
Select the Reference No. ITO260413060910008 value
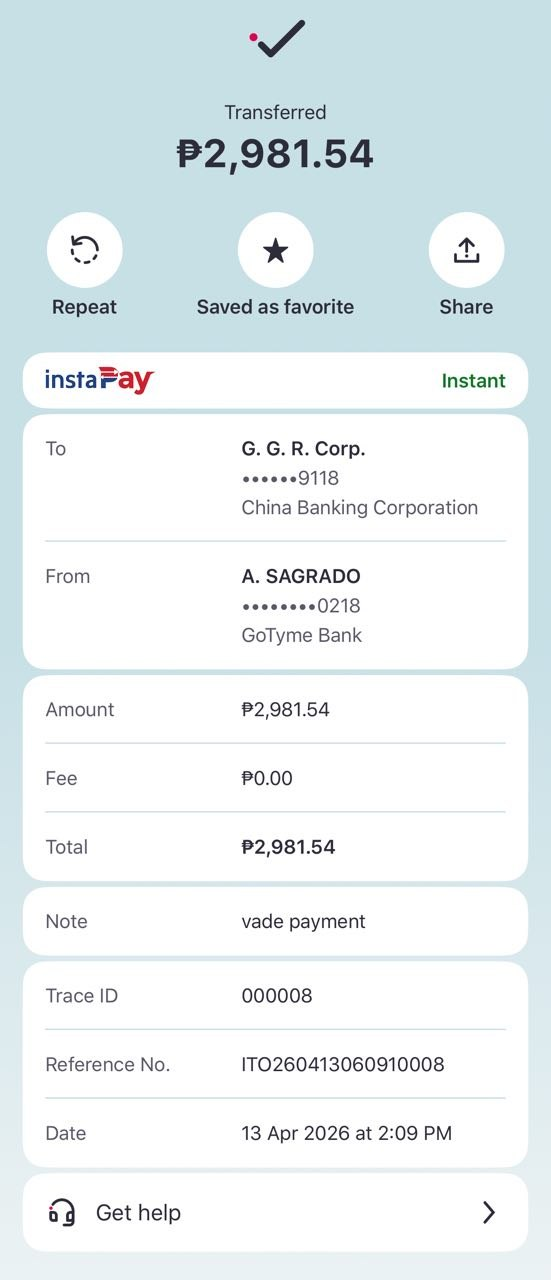[x=343, y=1064]
